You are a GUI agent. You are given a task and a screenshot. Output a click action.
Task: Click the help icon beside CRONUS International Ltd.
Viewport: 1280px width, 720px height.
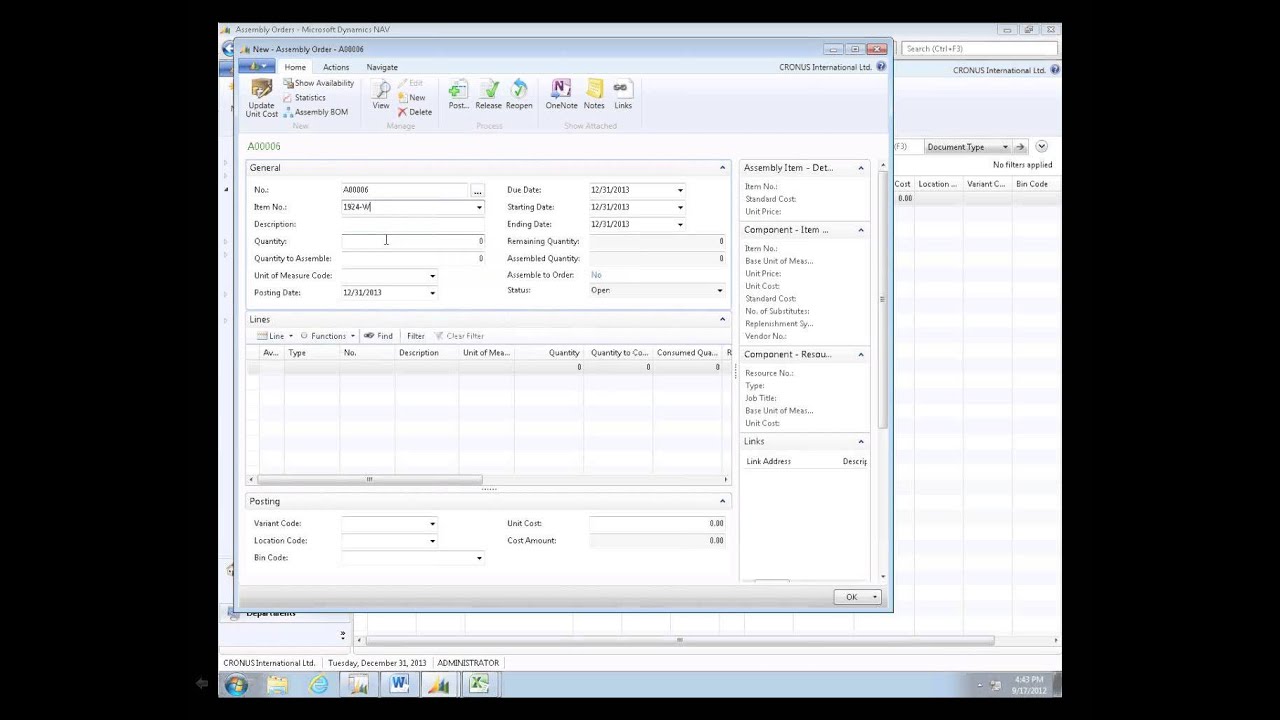coord(881,67)
